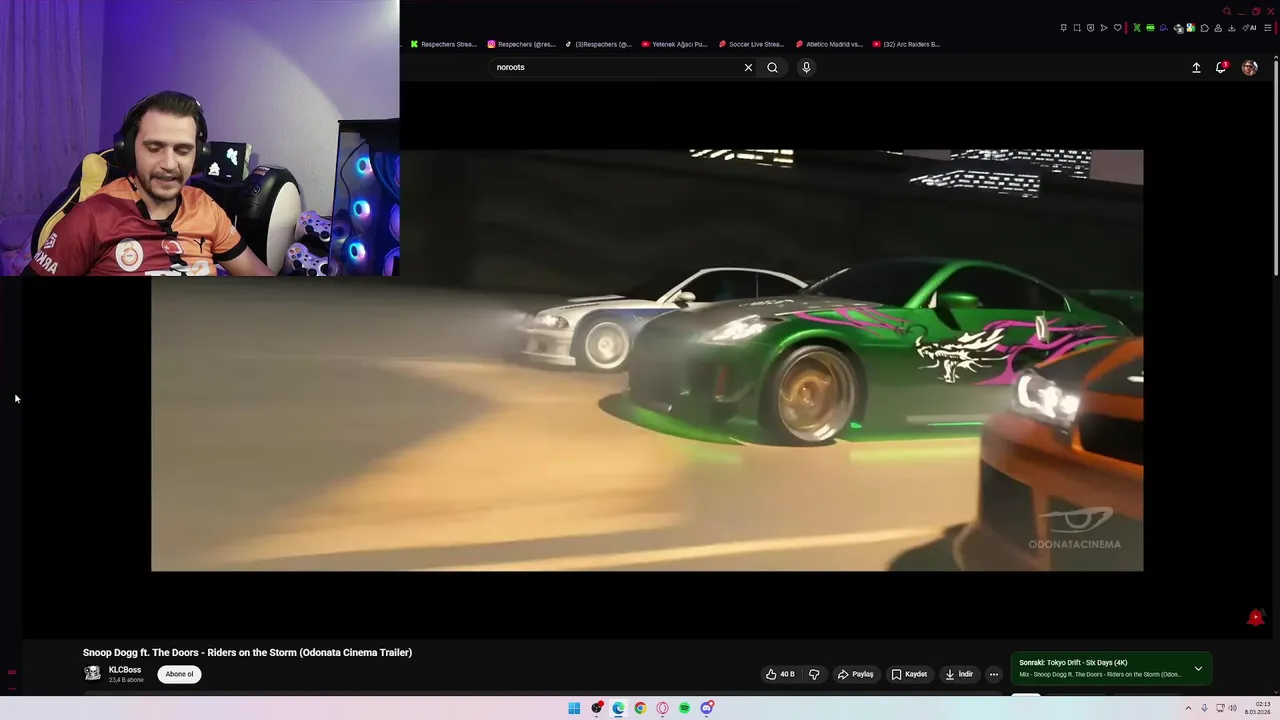Open the Edge browser taskbar icon
This screenshot has height=720, width=1280.
coord(618,708)
